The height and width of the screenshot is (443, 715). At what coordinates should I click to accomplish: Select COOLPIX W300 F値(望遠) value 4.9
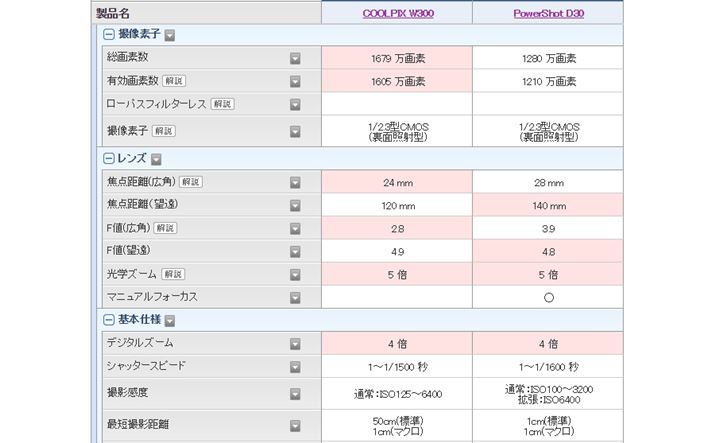397,252
